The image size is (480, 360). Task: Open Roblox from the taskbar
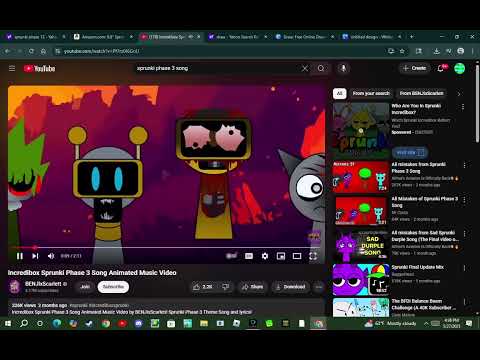[x=236, y=323]
